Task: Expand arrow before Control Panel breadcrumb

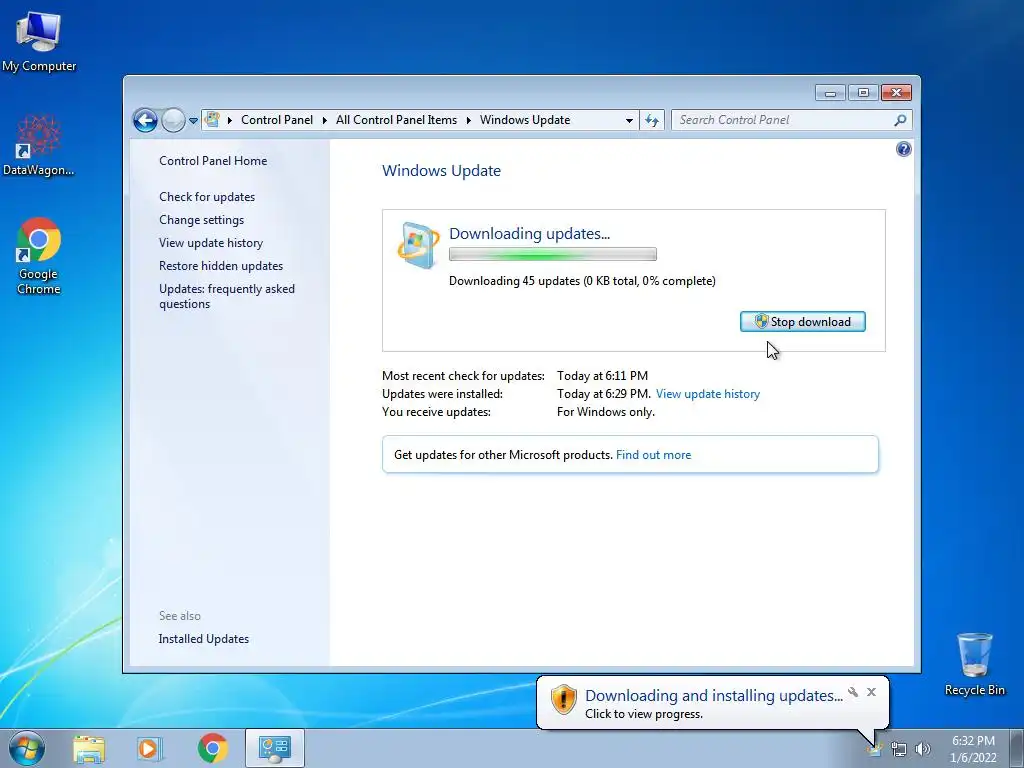Action: point(230,120)
